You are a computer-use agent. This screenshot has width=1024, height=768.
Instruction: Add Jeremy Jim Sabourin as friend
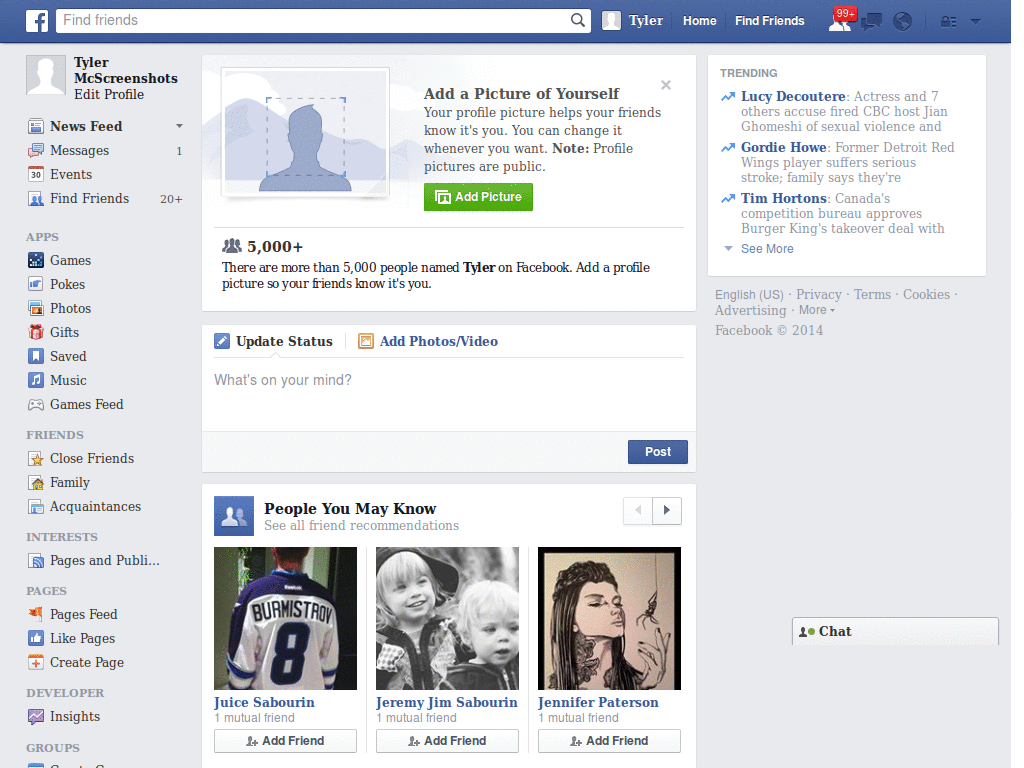click(x=447, y=741)
